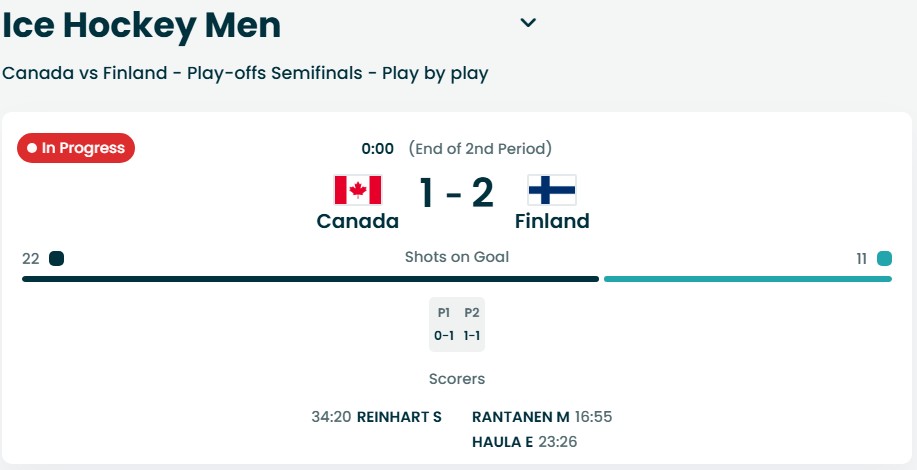Select the P1 period score column
Viewport: 917px width, 470px height.
[444, 324]
